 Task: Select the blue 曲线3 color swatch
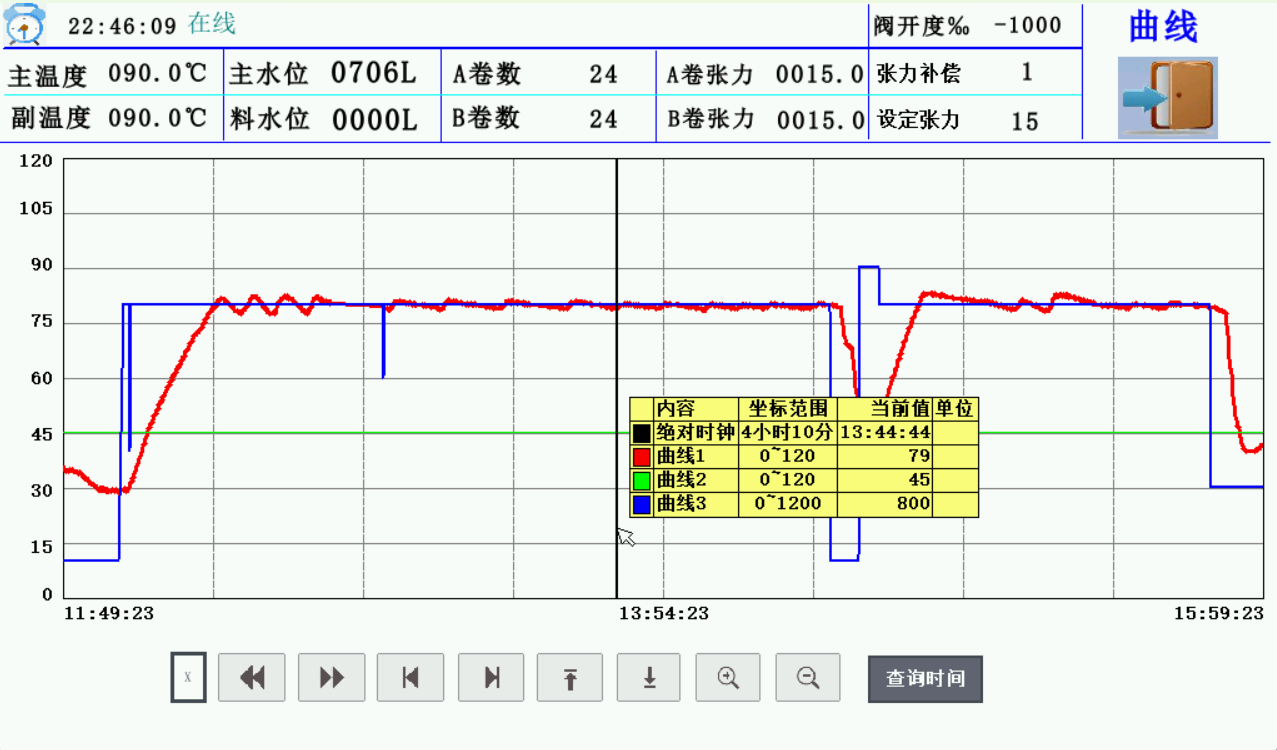[642, 504]
